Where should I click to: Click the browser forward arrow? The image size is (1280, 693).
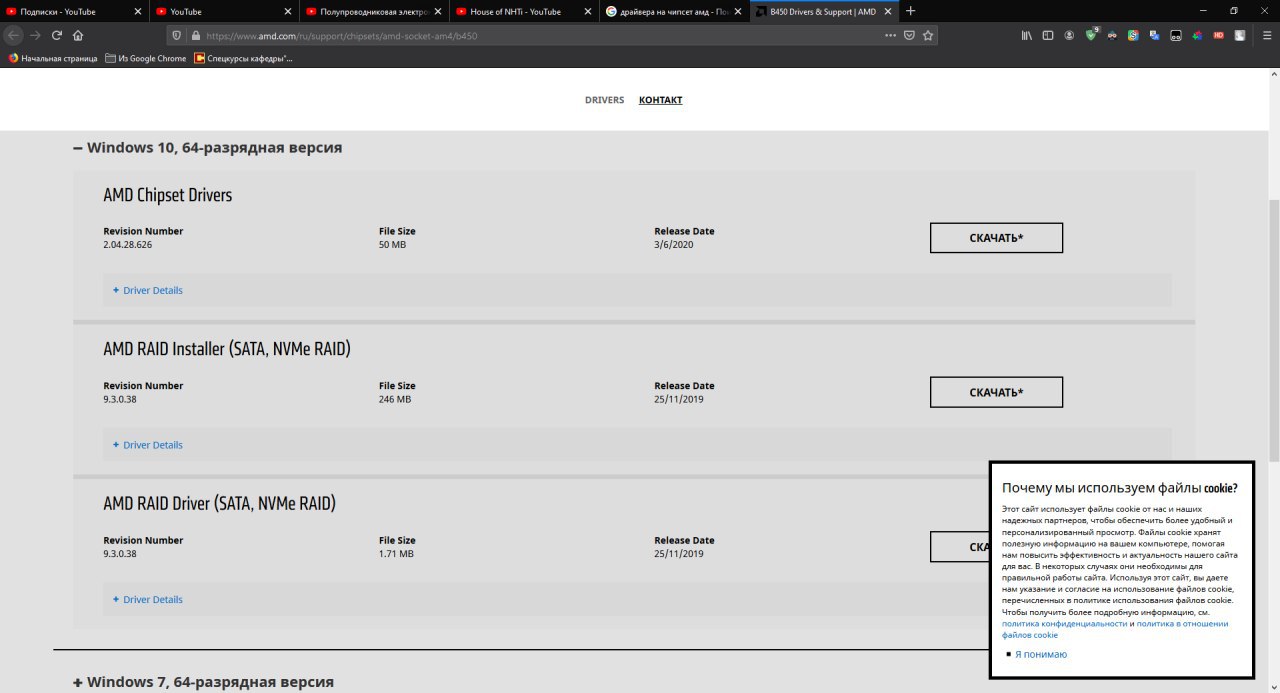35,34
